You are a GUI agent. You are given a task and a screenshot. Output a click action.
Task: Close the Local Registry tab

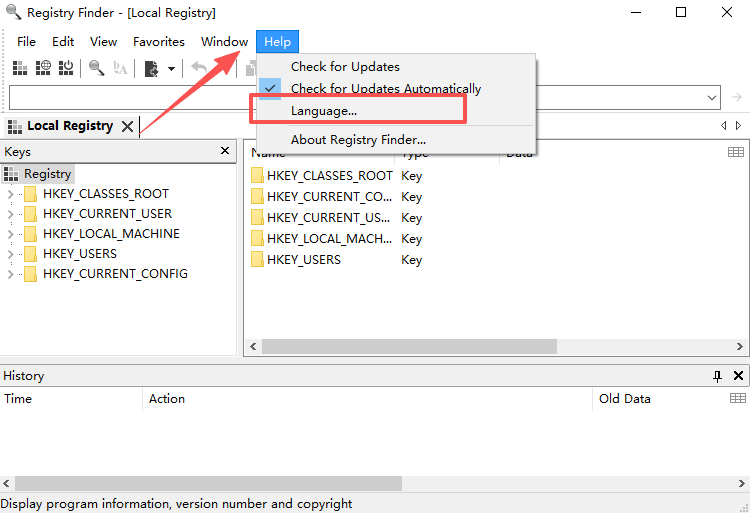pyautogui.click(x=127, y=127)
